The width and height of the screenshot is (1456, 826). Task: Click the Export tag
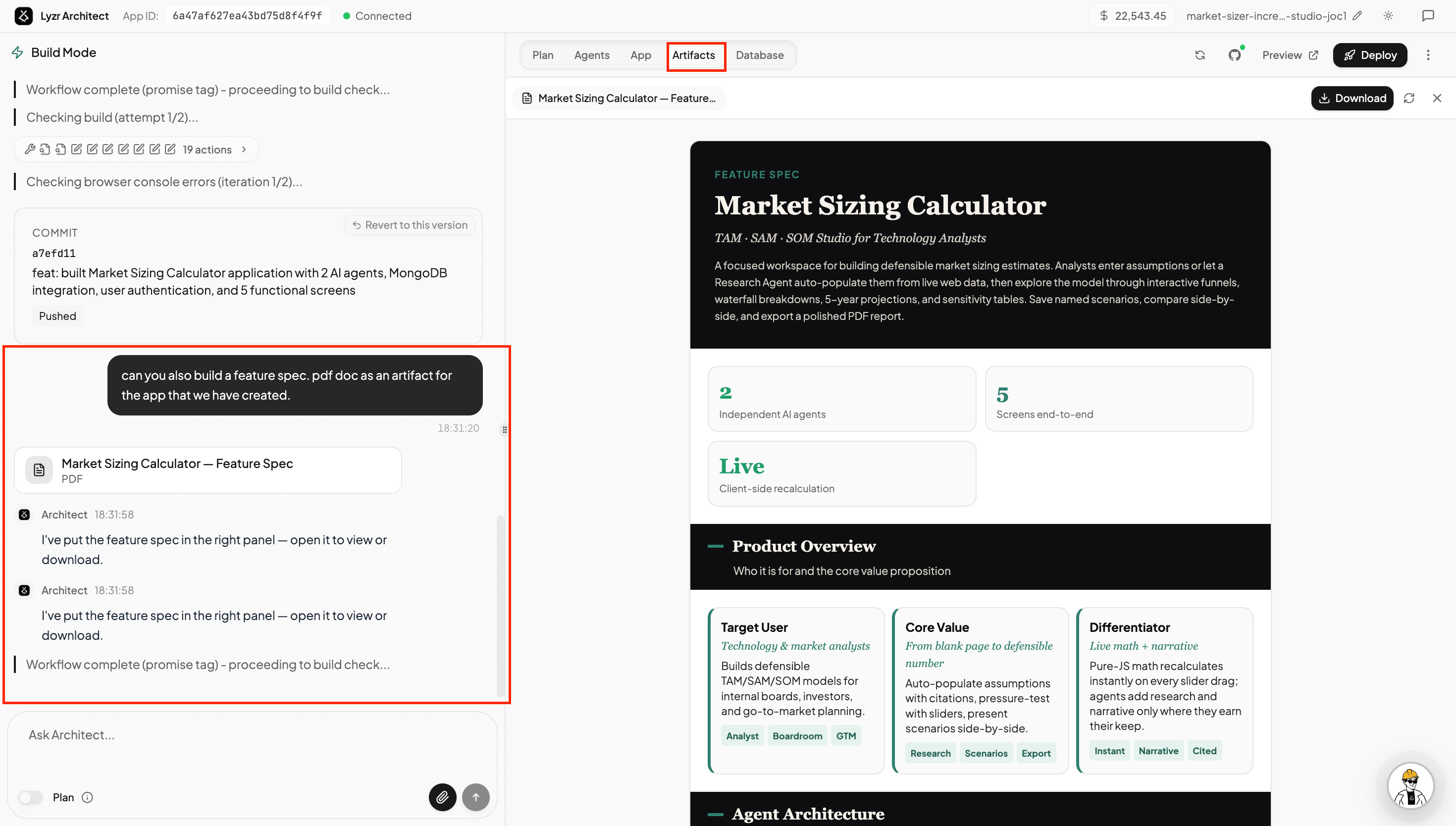pos(1036,753)
